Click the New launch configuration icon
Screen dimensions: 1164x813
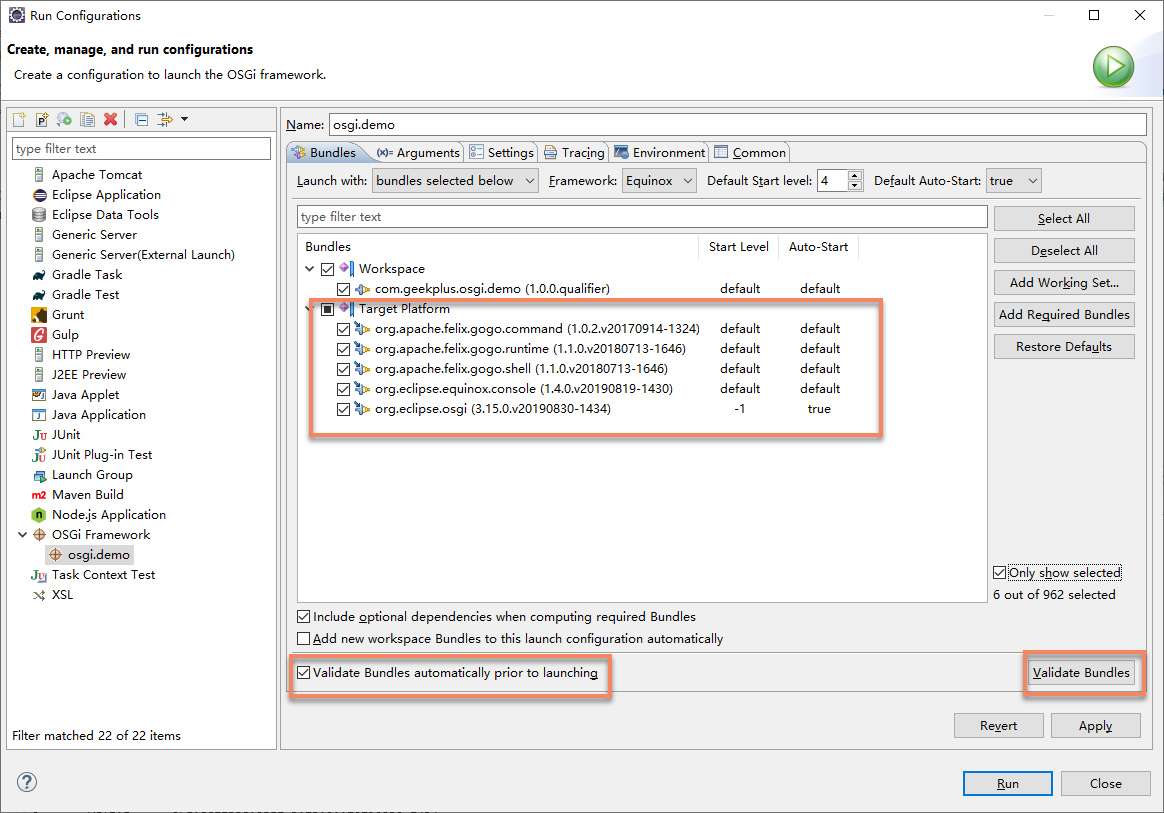click(x=19, y=119)
